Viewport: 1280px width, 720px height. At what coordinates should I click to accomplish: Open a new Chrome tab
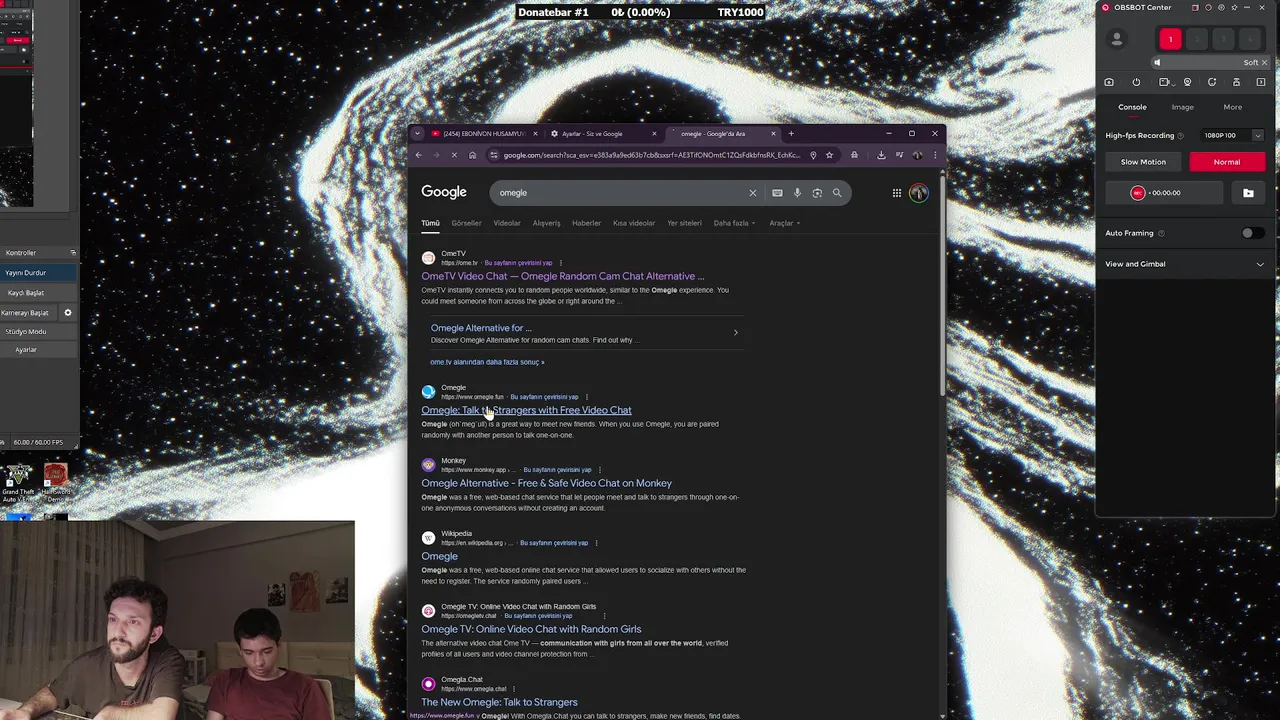click(x=791, y=133)
